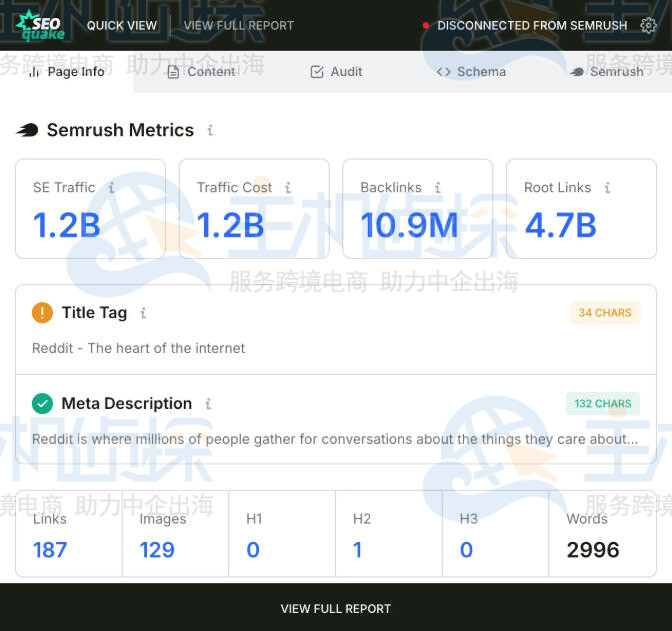
Task: Click Traffic Cost value 1.2B
Action: (x=231, y=225)
